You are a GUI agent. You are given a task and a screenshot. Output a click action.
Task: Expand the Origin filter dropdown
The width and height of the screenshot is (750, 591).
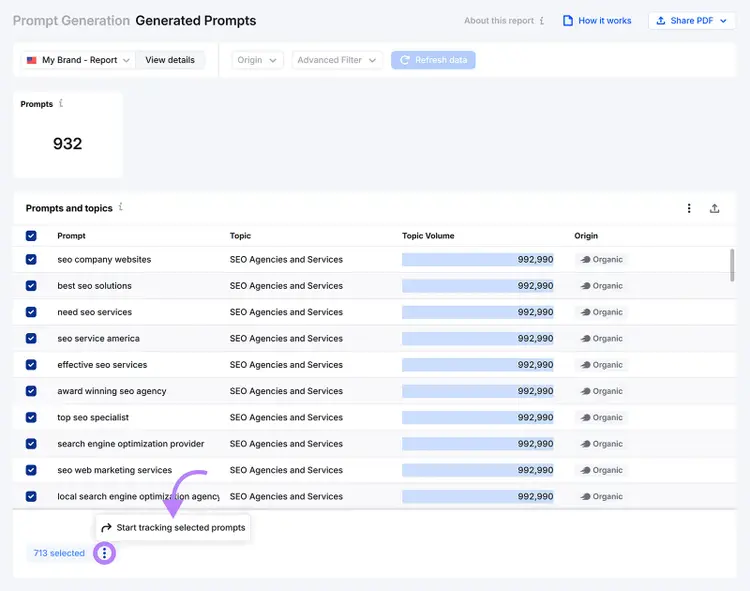click(257, 60)
